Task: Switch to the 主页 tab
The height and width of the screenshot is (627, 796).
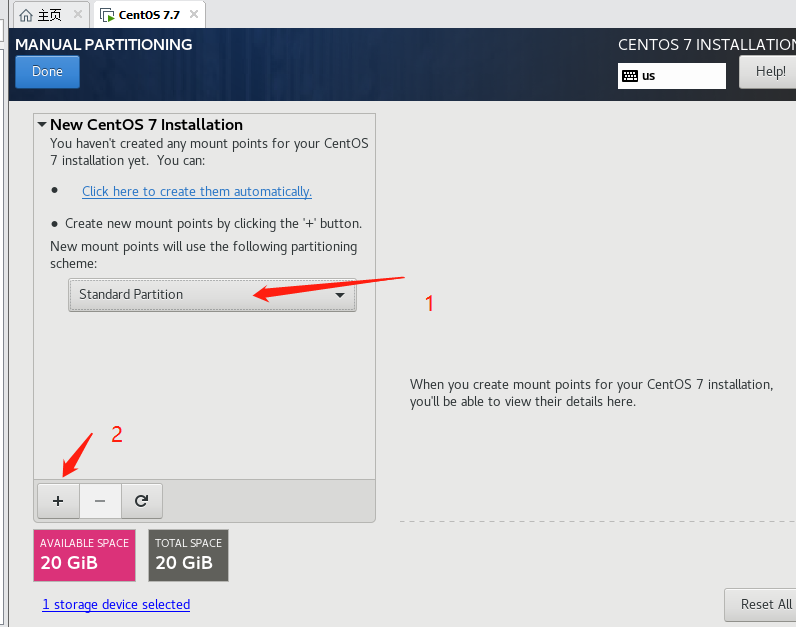Action: (50, 15)
